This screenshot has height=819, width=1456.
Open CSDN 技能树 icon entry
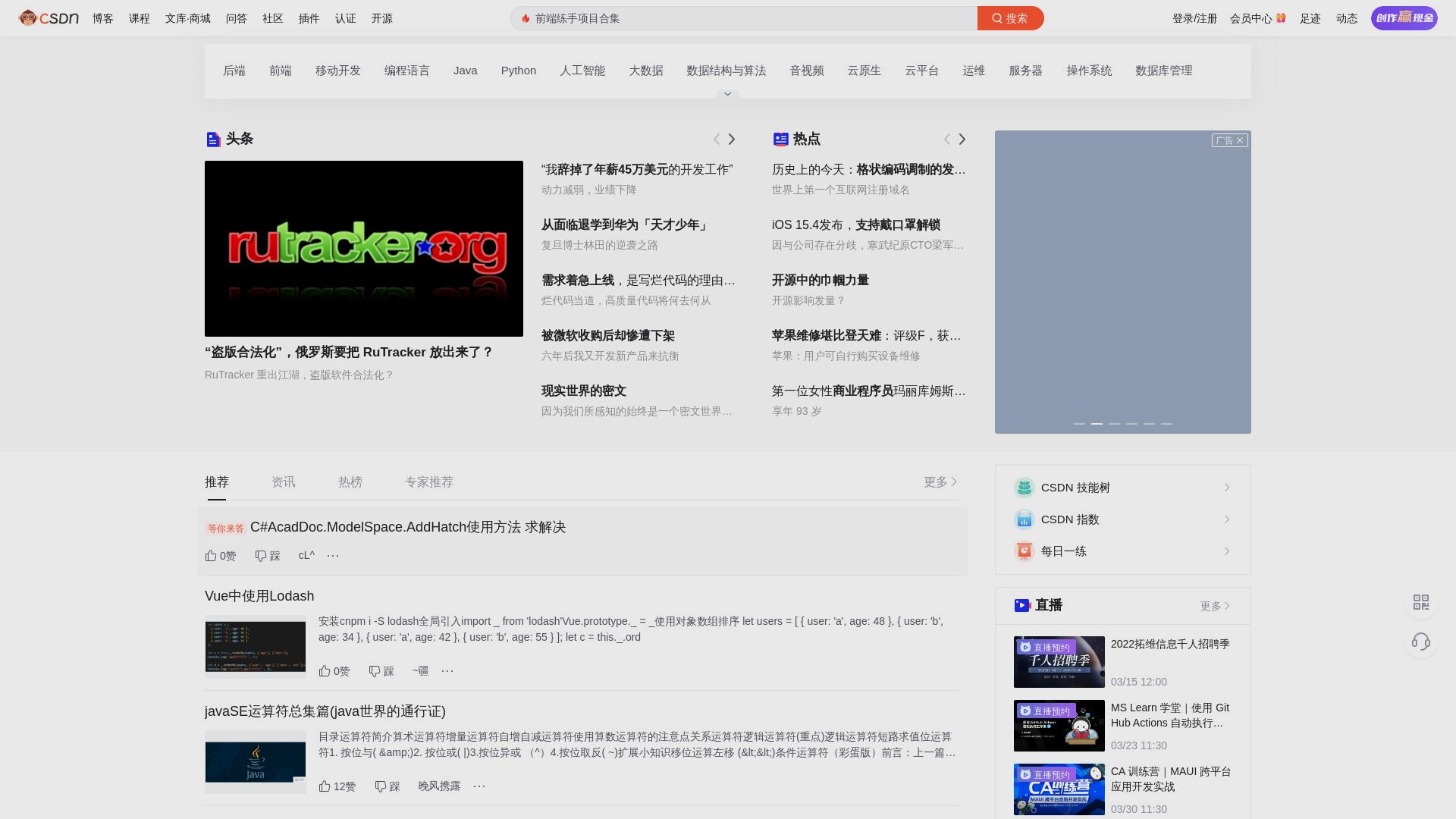point(1025,488)
